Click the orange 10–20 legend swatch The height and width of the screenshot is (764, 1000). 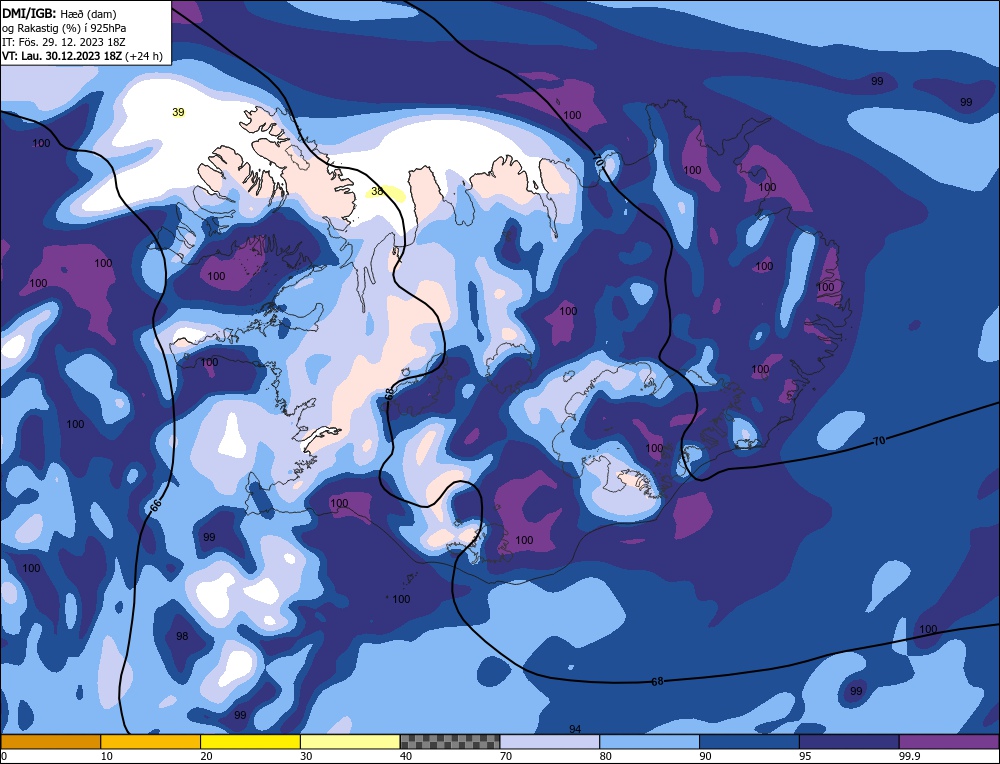(151, 741)
